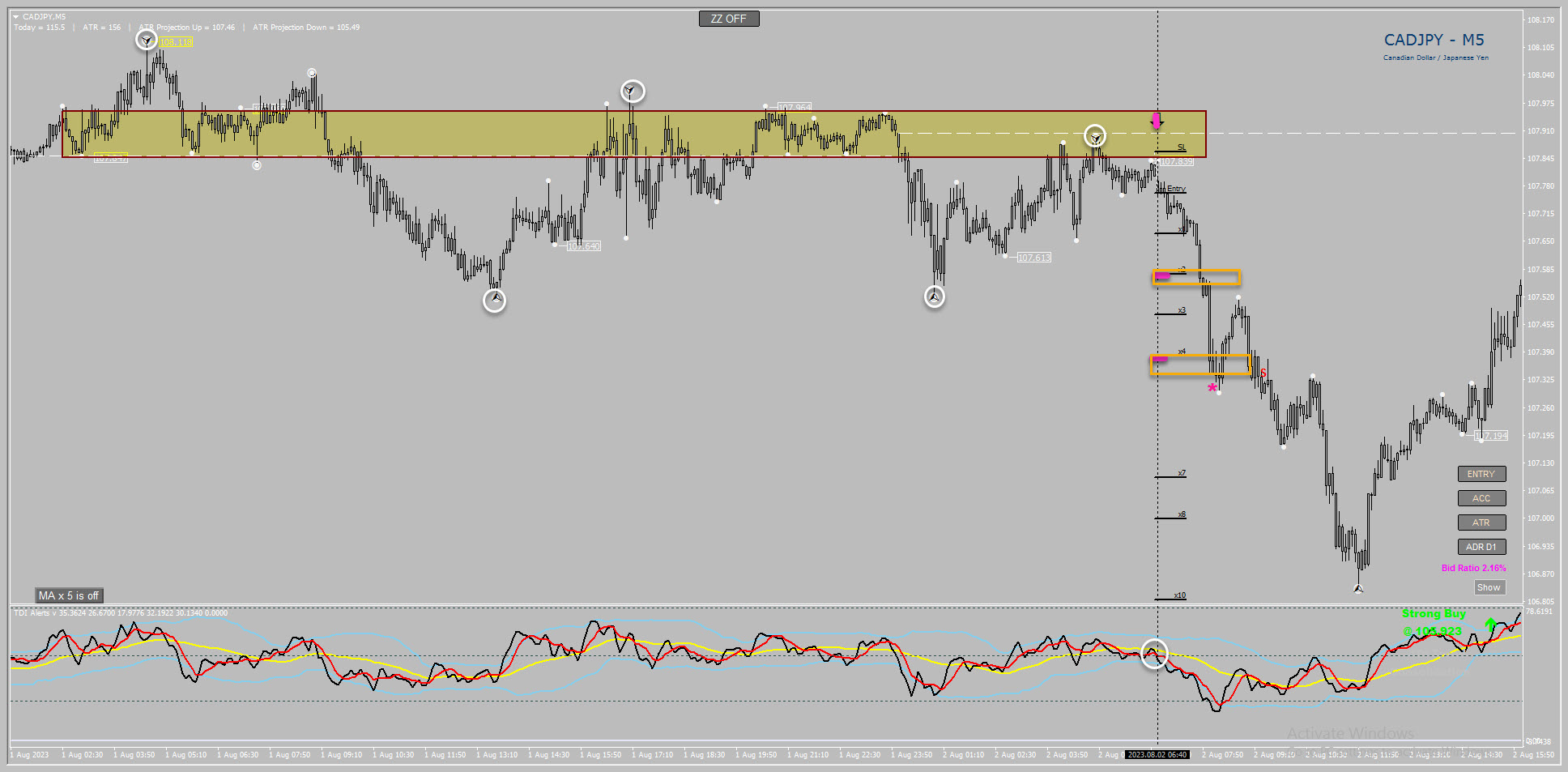1568x772 pixels.
Task: Click the ATR Projection Down = 105.49 text
Action: click(306, 28)
